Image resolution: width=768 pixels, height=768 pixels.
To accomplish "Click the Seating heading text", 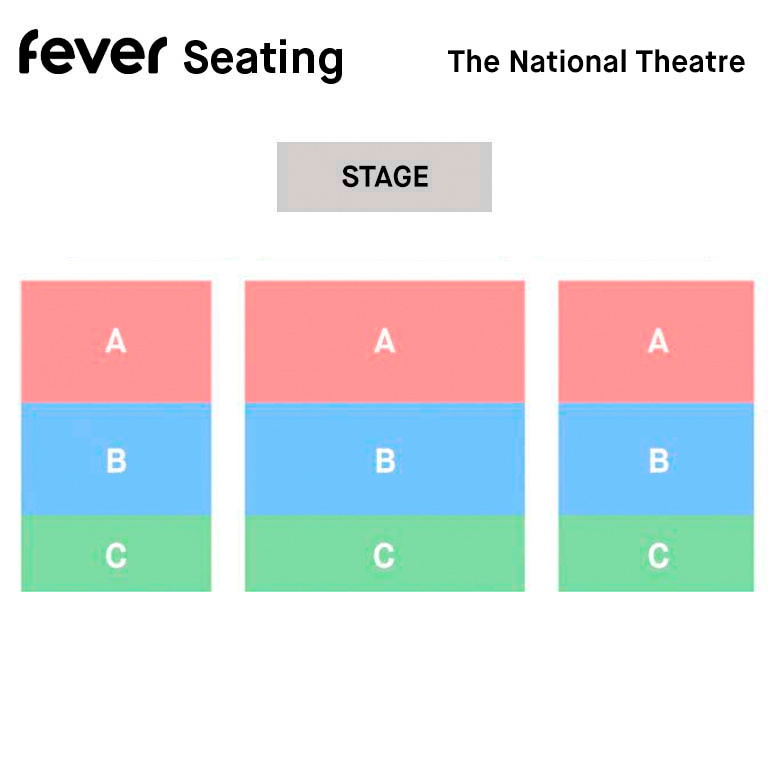I will 263,58.
